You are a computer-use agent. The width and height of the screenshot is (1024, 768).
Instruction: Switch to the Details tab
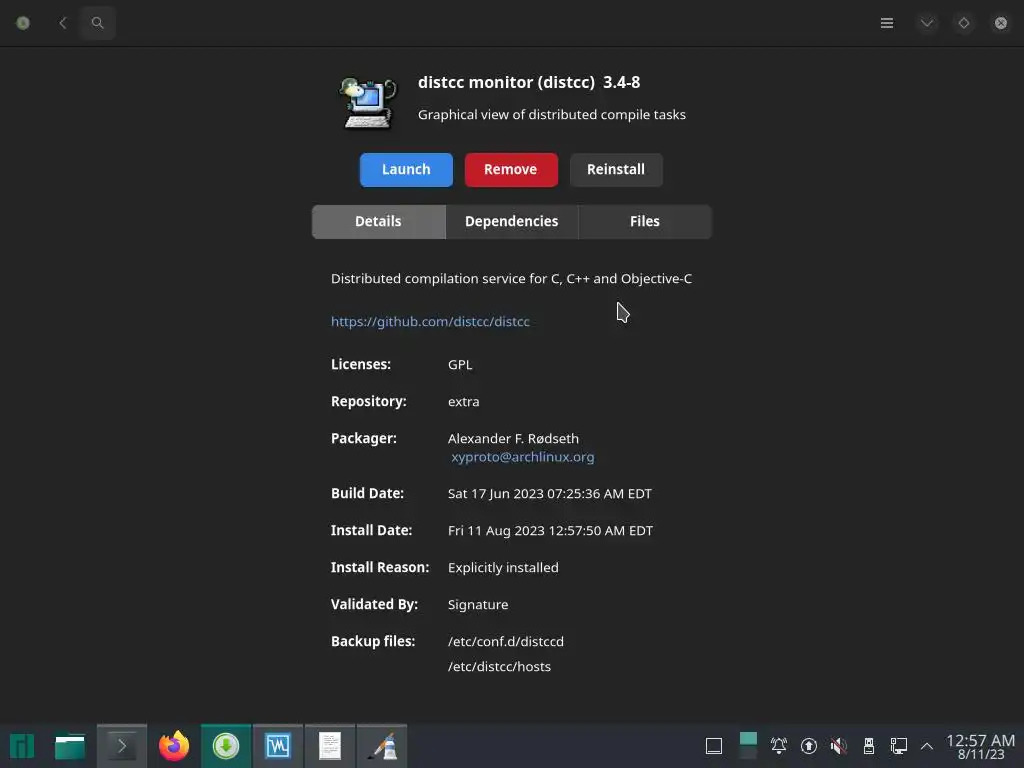pos(378,221)
